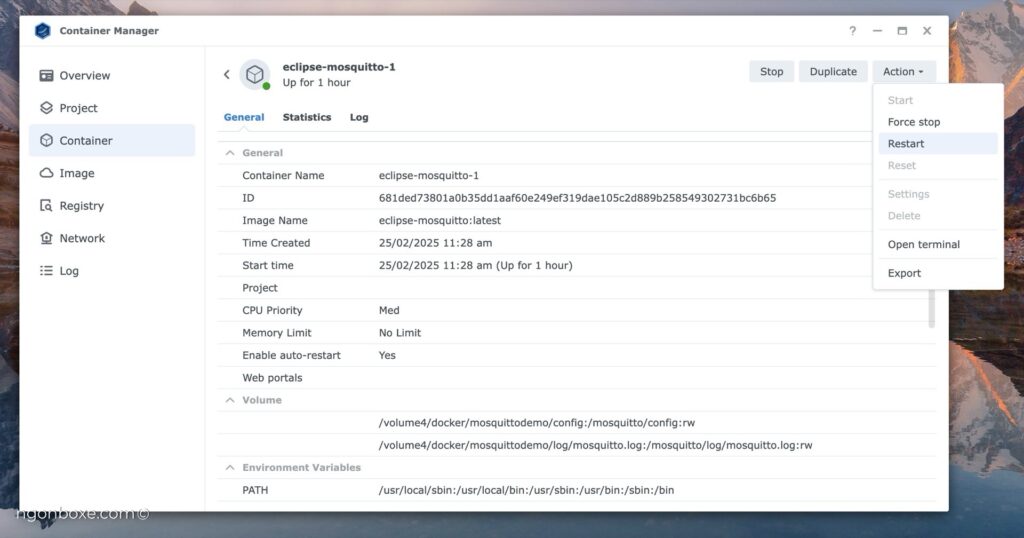Minimize the Container Manager window

coord(877,31)
